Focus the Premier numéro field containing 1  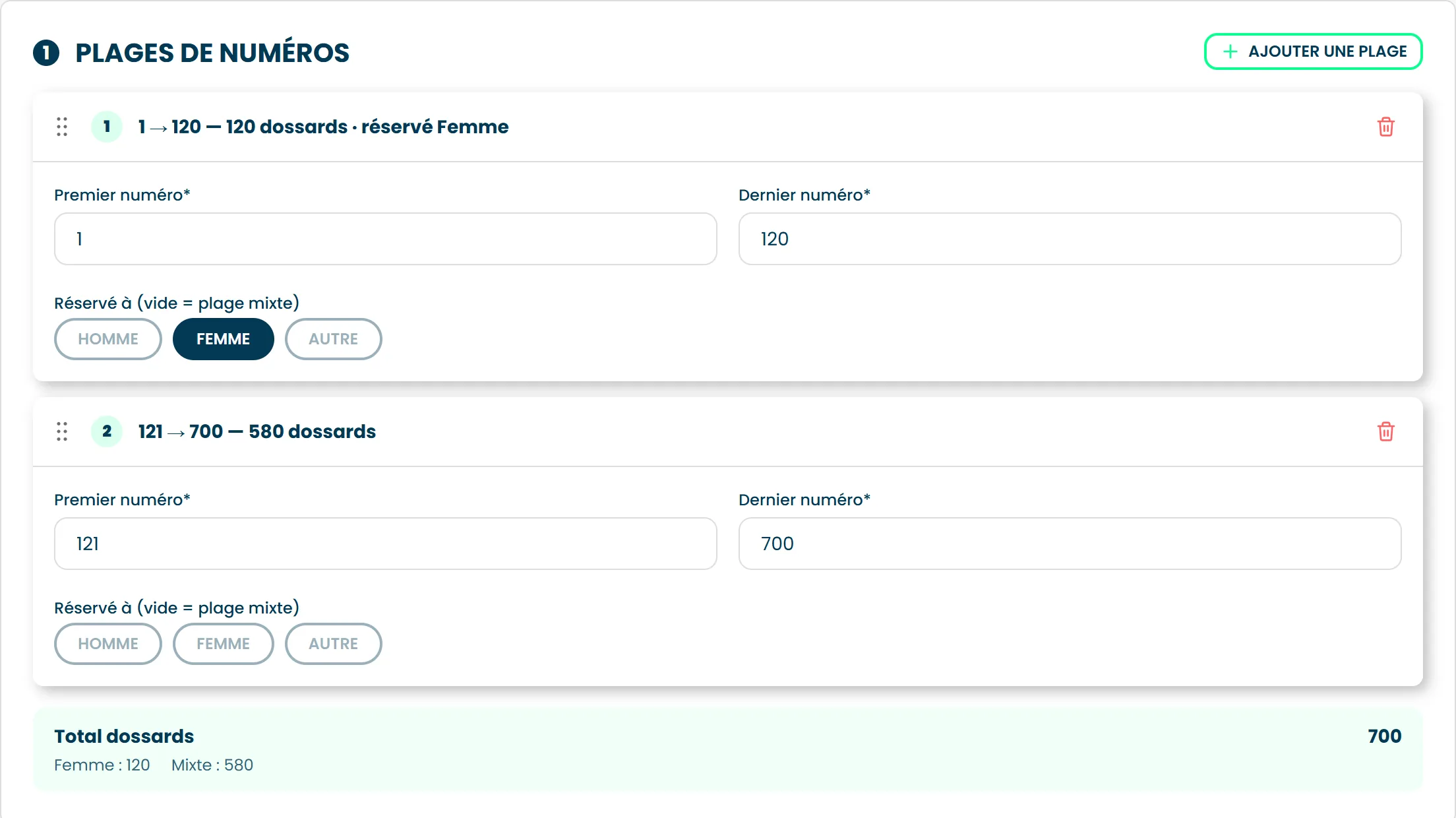click(385, 239)
